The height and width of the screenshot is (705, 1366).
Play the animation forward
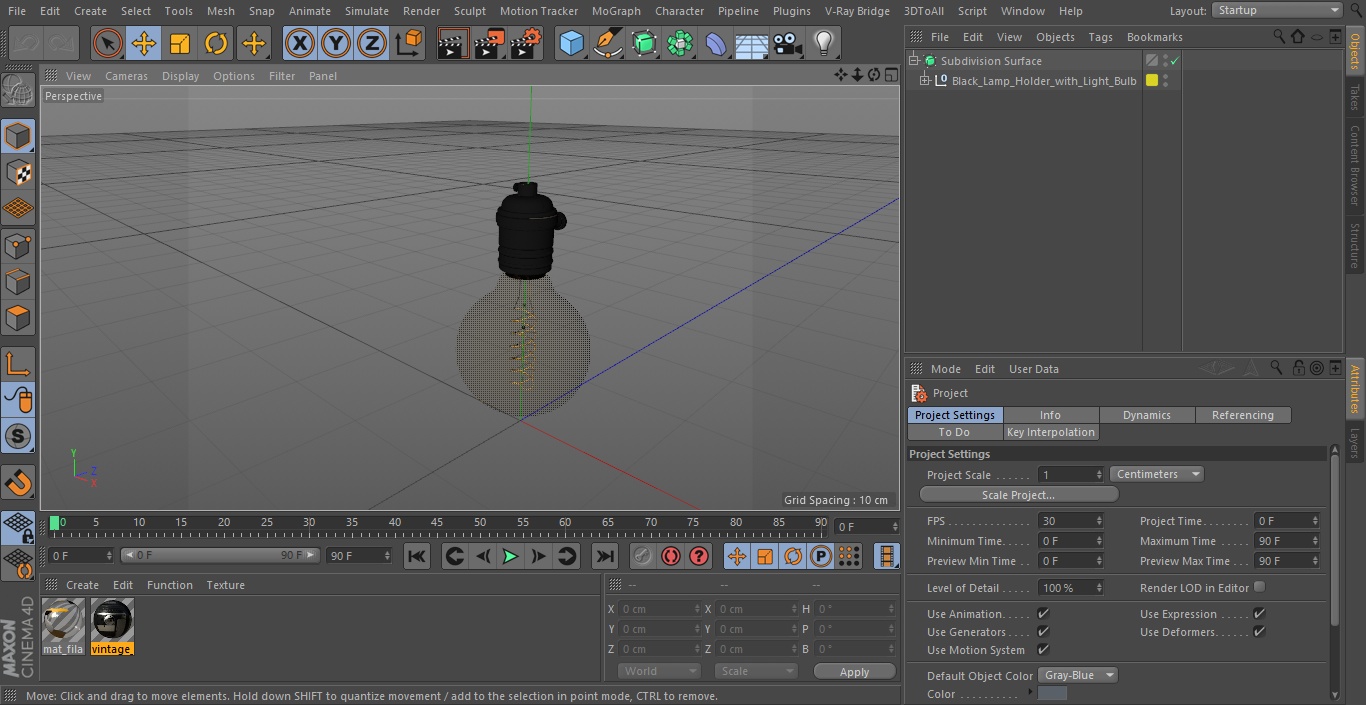pyautogui.click(x=510, y=556)
